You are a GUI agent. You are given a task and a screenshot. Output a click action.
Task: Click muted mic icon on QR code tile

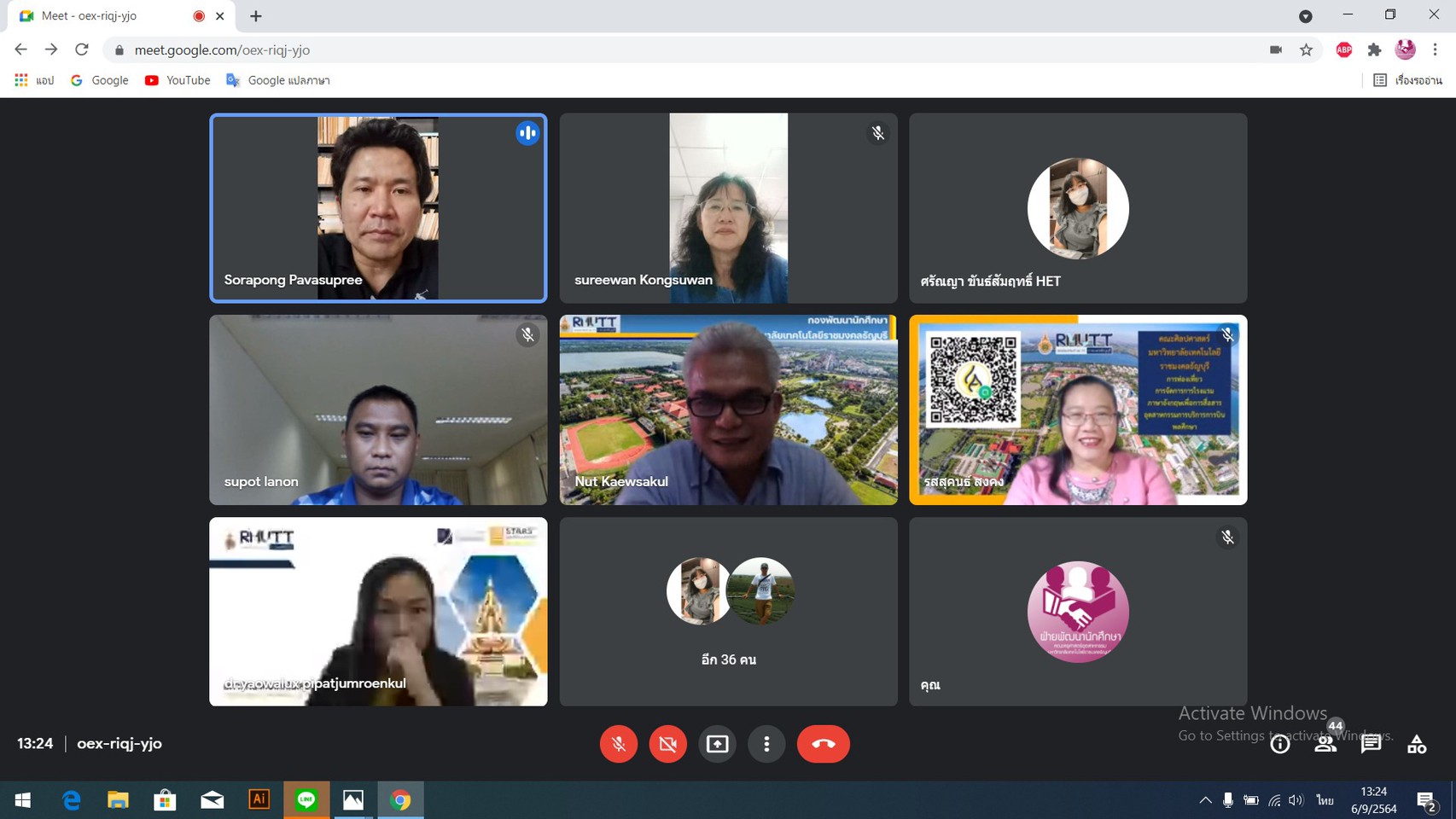pos(1227,334)
